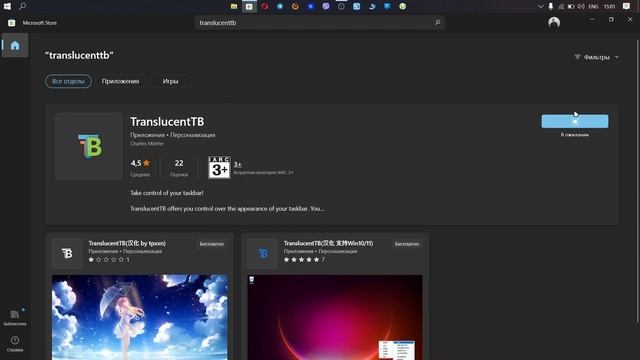Screen dimensions: 640x360
Task: Expand the Filters dropdown
Action: tap(596, 57)
